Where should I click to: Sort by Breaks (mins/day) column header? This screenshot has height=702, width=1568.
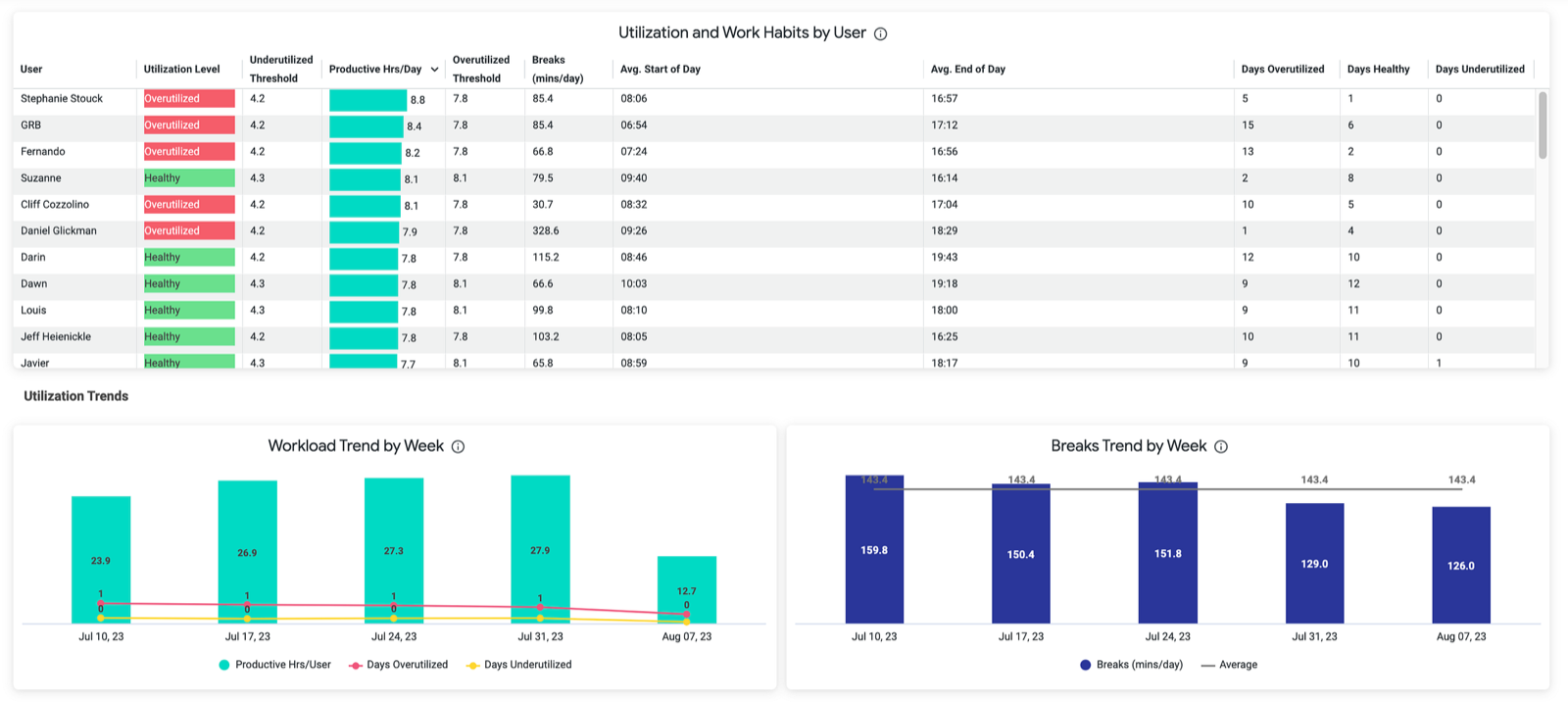pyautogui.click(x=558, y=69)
